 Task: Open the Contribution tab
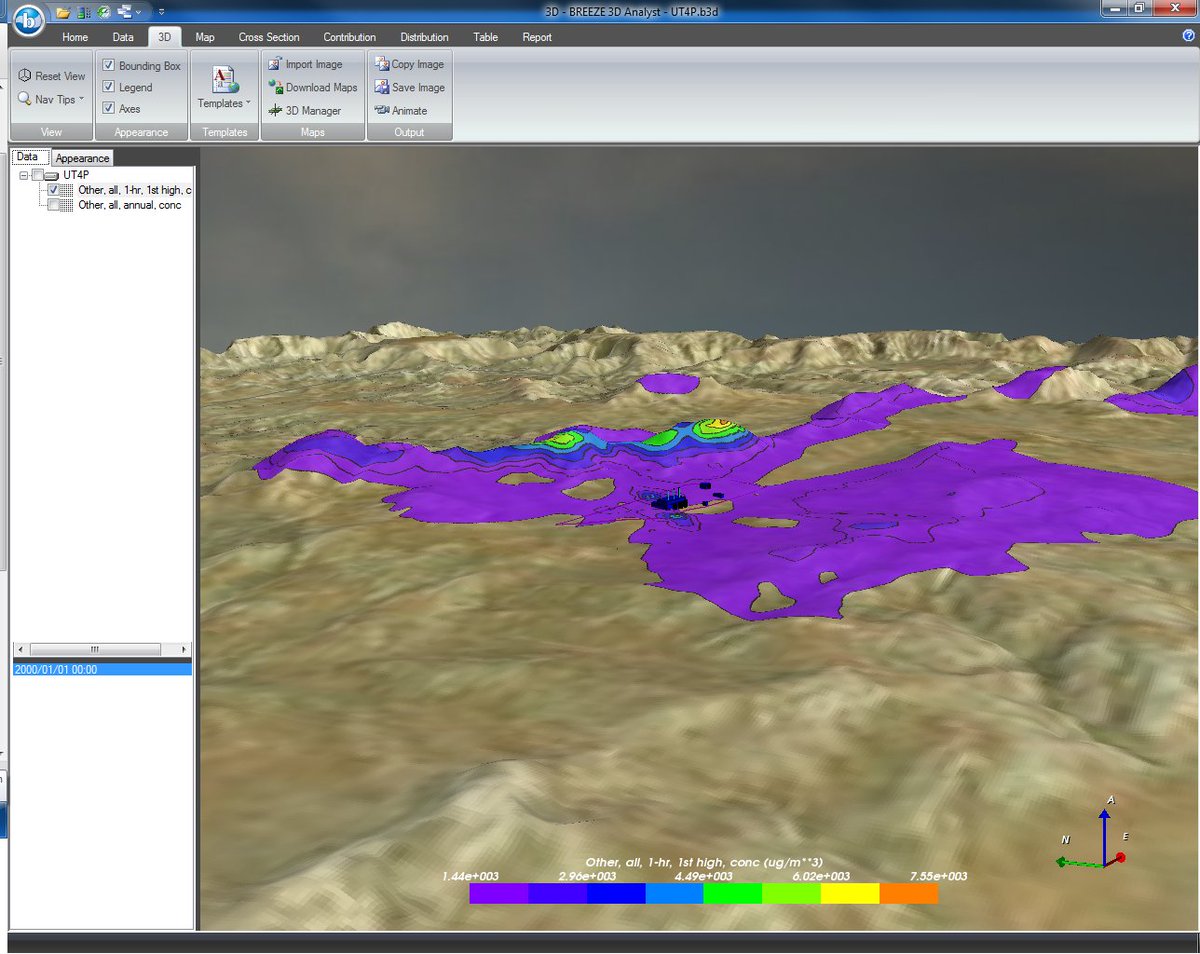point(349,37)
